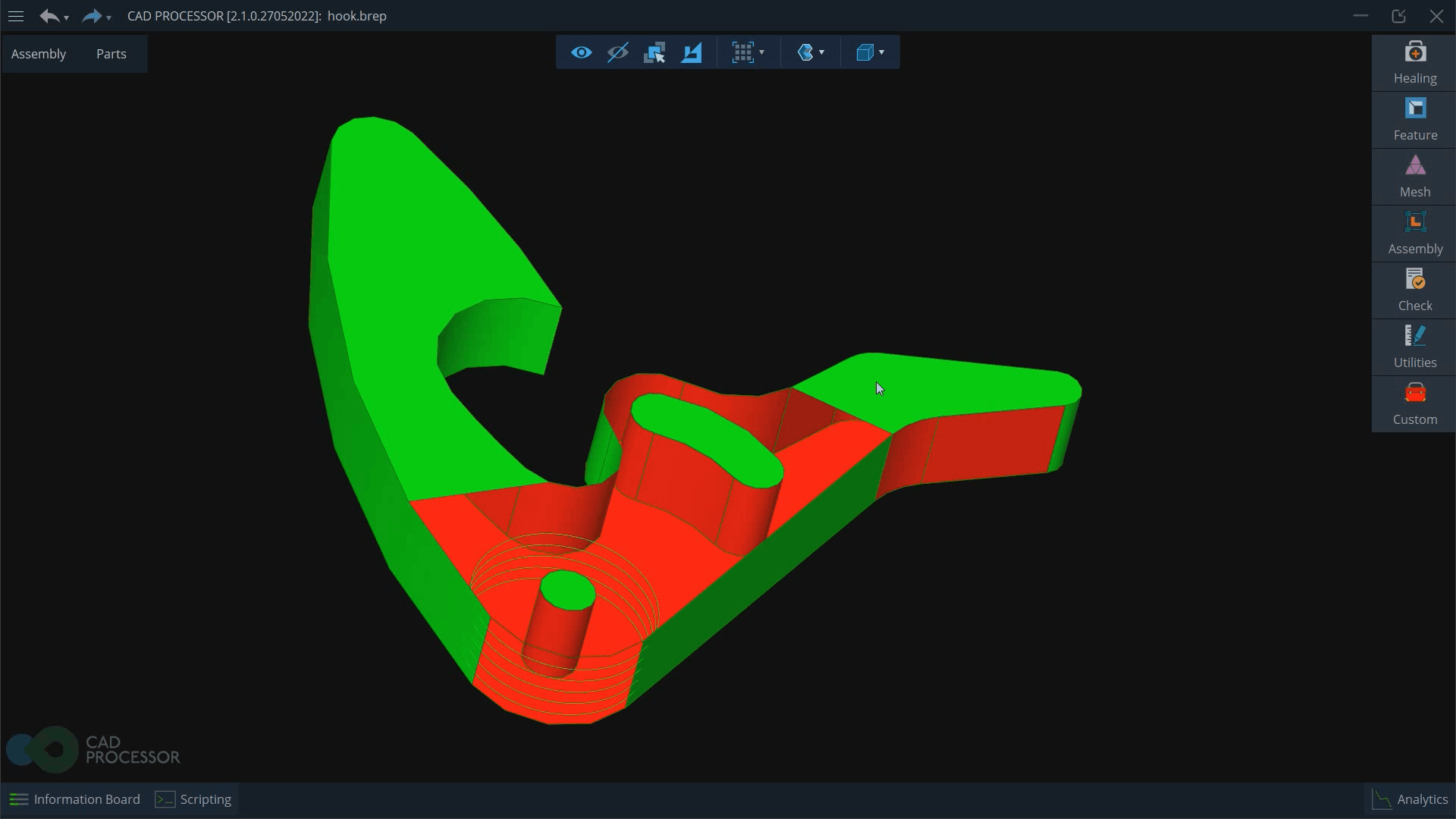Open the Analytics panel
Viewport: 1456px width, 819px height.
pos(1410,799)
